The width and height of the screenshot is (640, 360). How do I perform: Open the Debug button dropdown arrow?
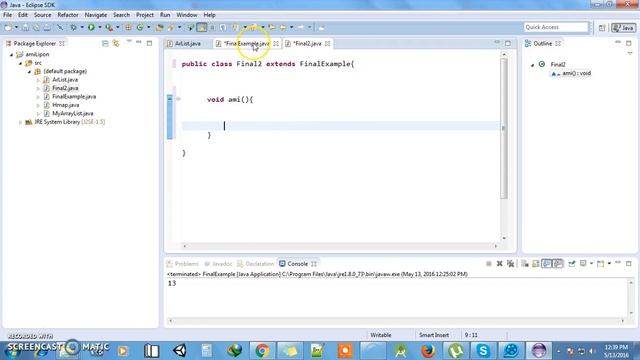tap(82, 27)
